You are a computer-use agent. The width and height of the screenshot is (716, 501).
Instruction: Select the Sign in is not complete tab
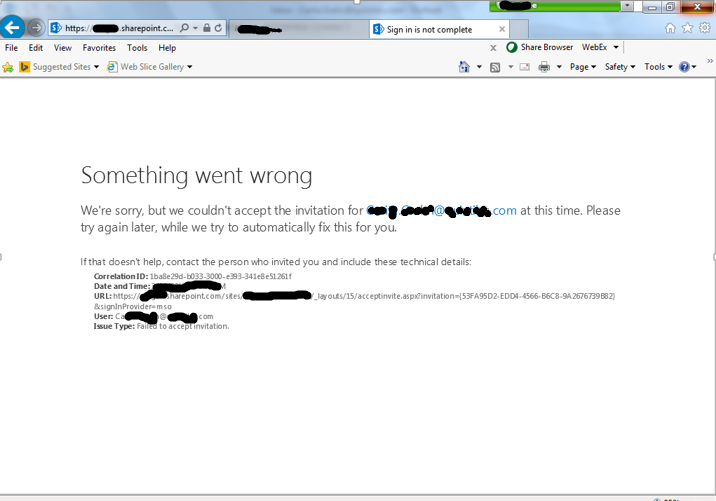point(439,29)
